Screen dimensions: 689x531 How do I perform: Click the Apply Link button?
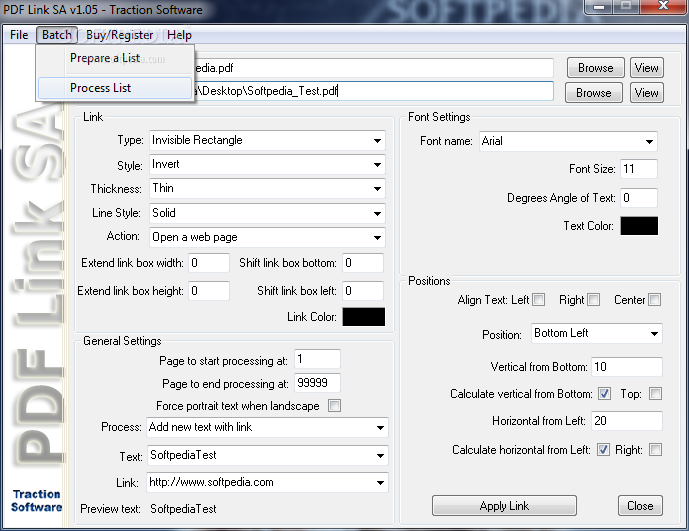coord(504,506)
